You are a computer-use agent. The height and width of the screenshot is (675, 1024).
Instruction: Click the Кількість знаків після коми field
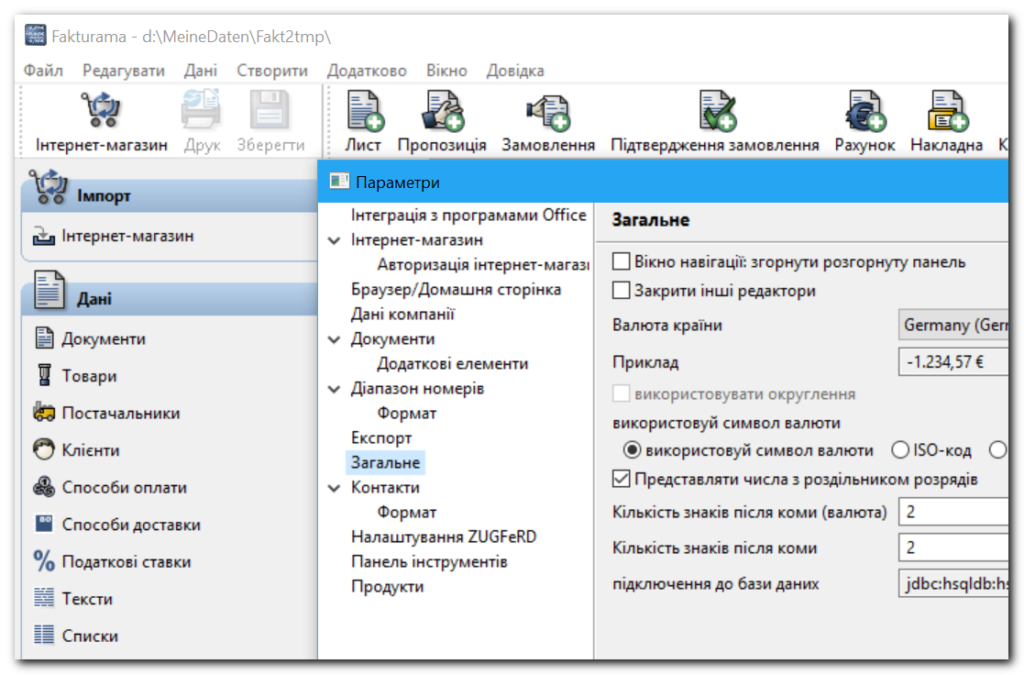click(953, 548)
